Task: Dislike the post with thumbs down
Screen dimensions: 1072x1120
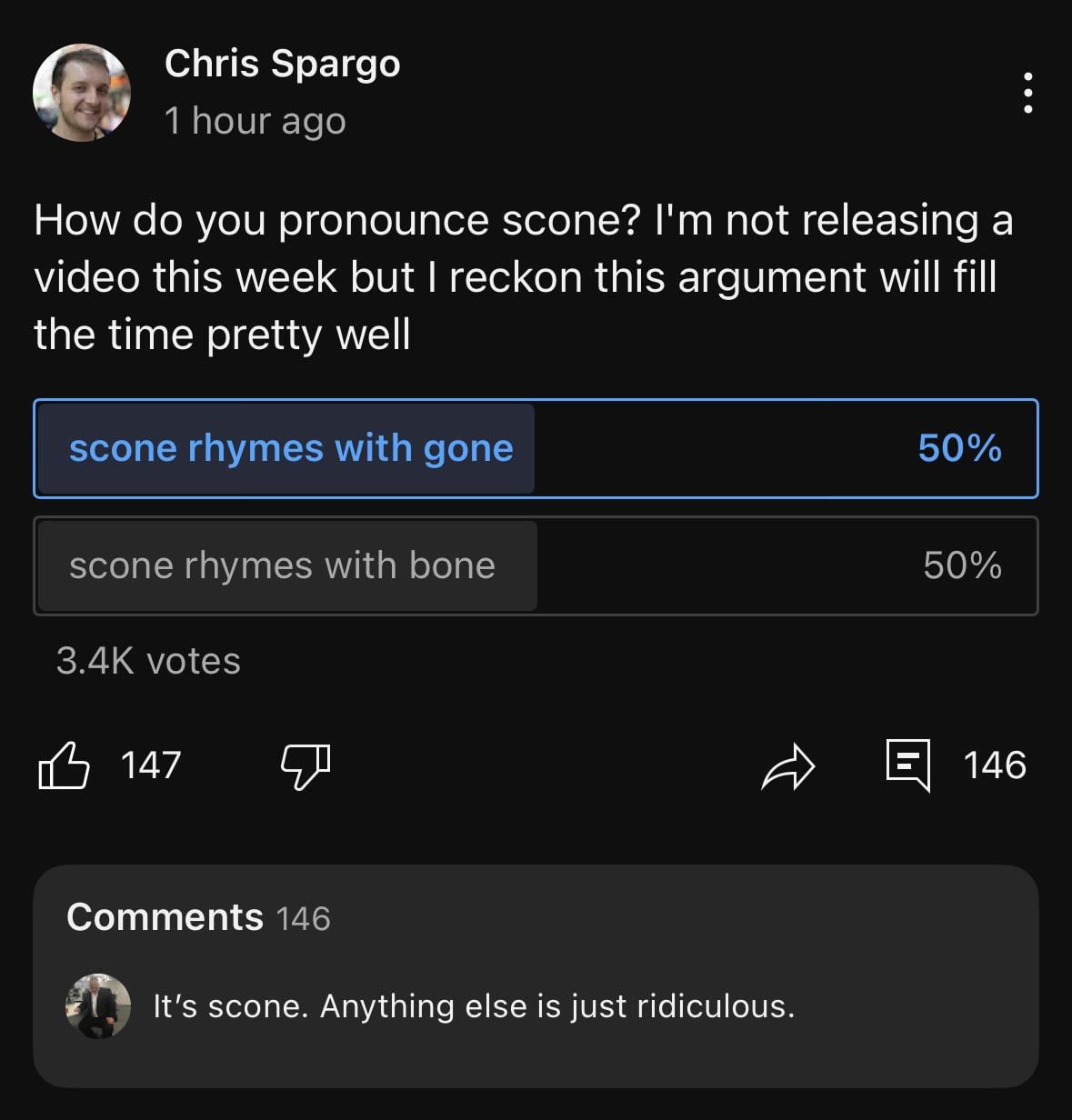Action: [x=306, y=765]
